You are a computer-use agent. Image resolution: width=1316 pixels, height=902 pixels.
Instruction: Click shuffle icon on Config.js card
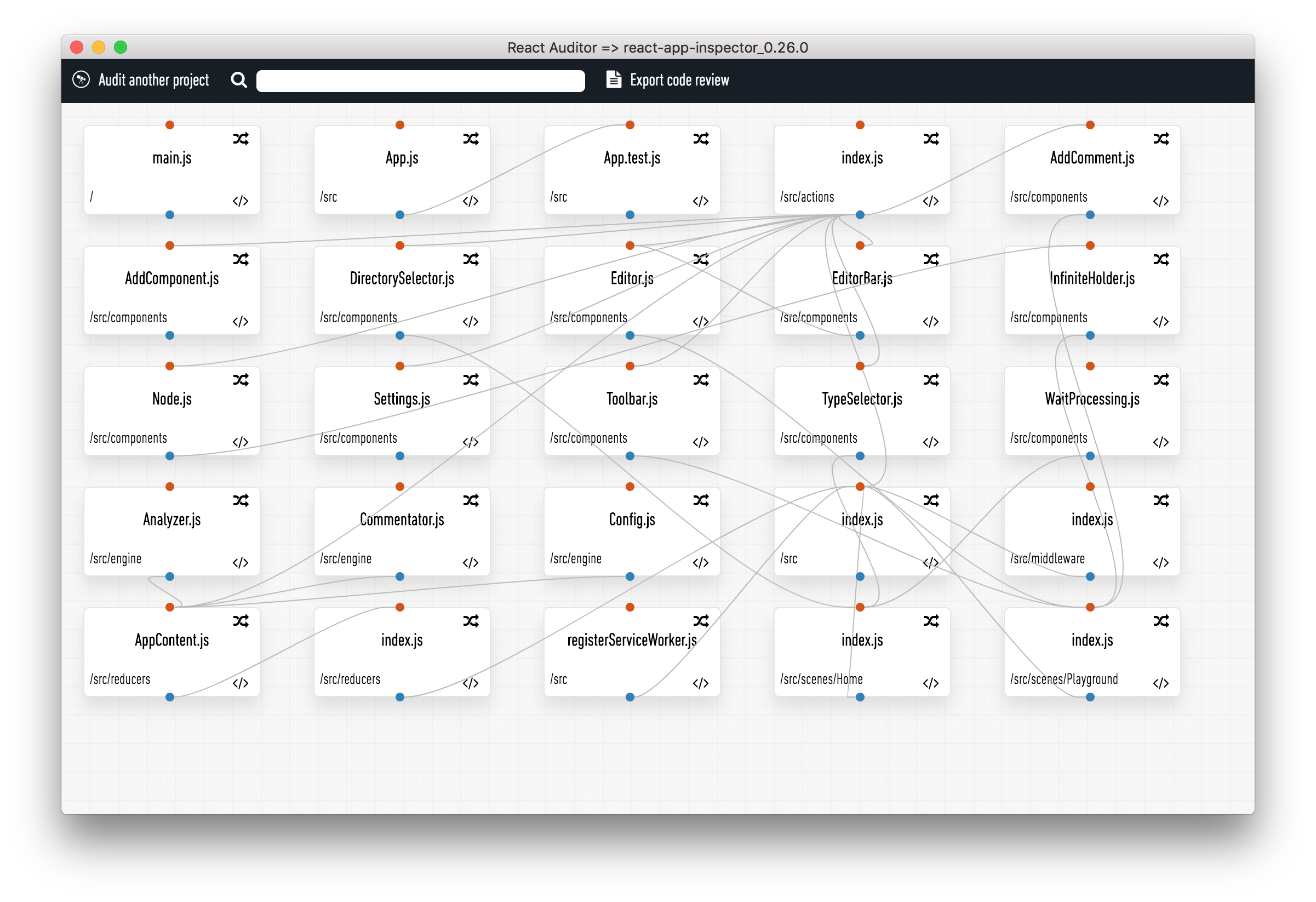[701, 500]
